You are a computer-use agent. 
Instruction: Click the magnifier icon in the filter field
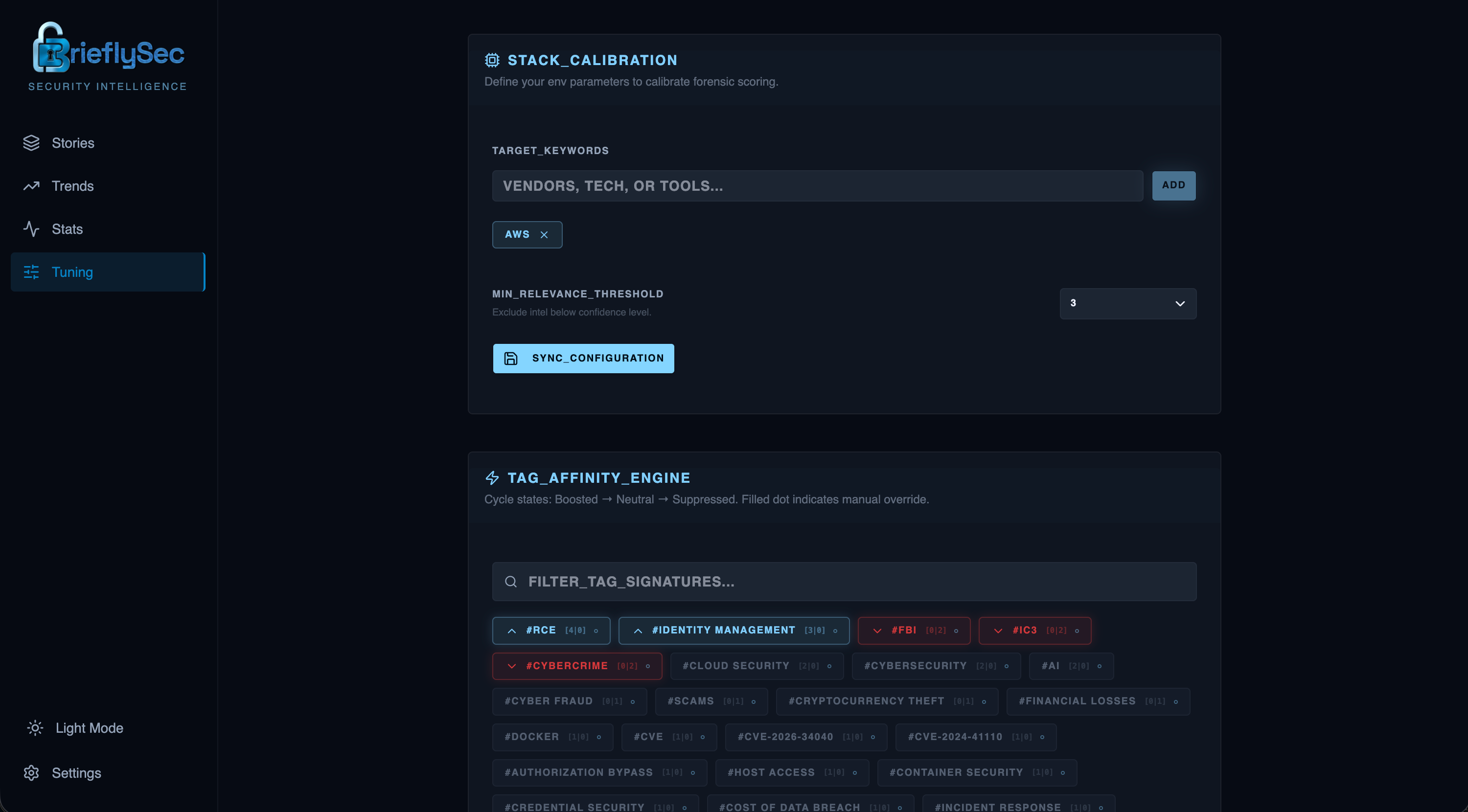510,581
